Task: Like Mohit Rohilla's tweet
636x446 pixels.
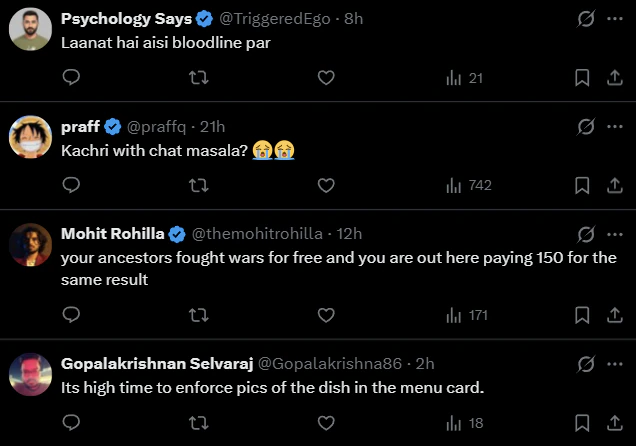Action: (325, 315)
